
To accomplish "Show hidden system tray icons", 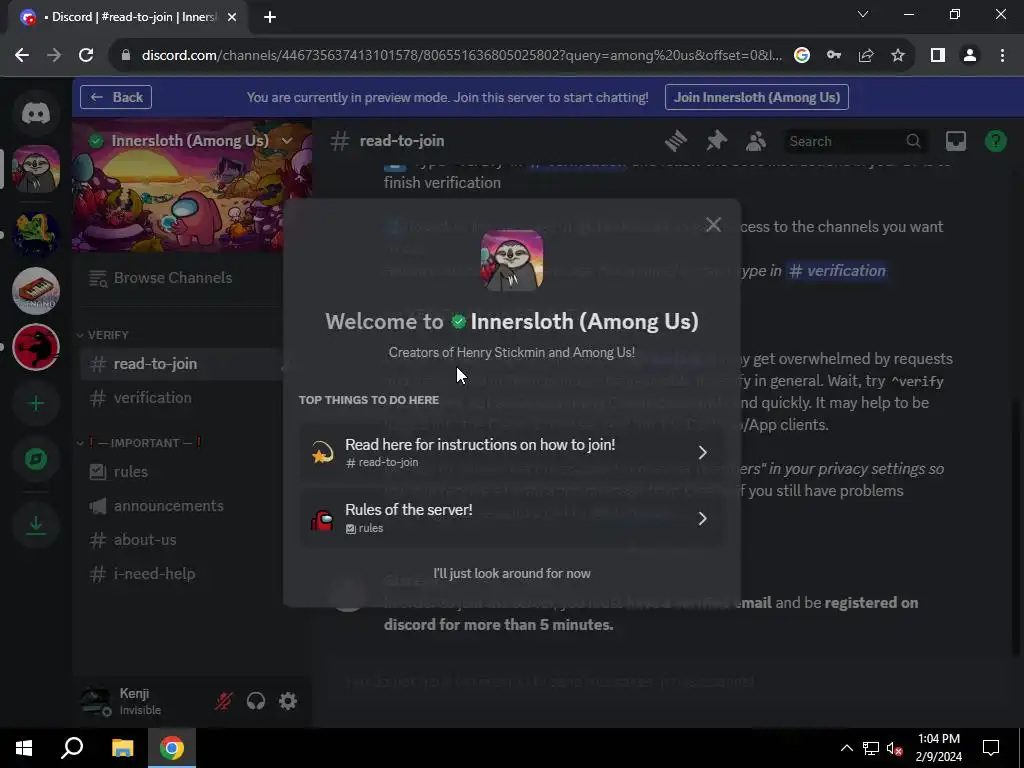I will [846, 748].
